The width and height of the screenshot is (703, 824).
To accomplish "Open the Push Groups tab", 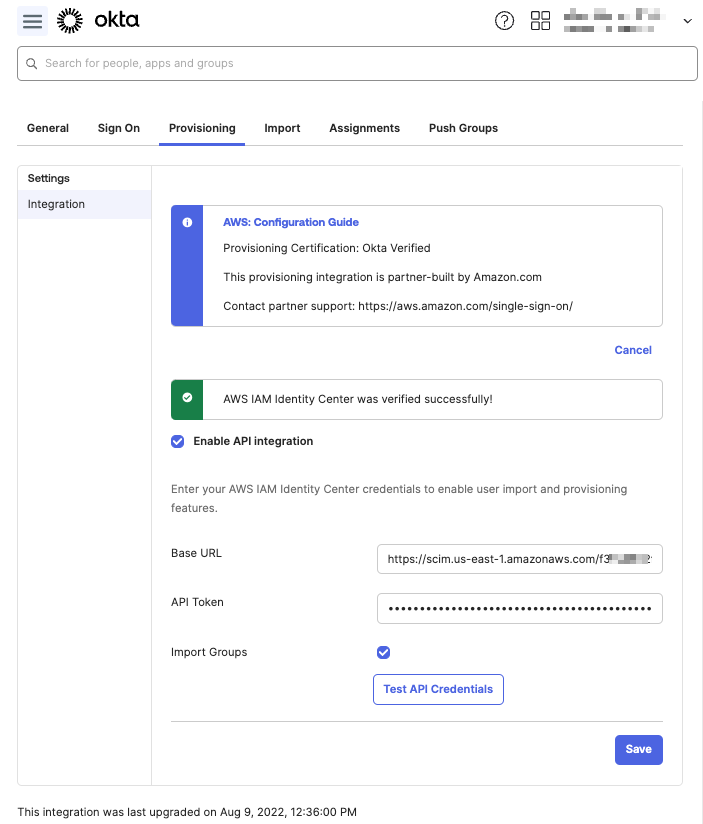I will pos(463,128).
